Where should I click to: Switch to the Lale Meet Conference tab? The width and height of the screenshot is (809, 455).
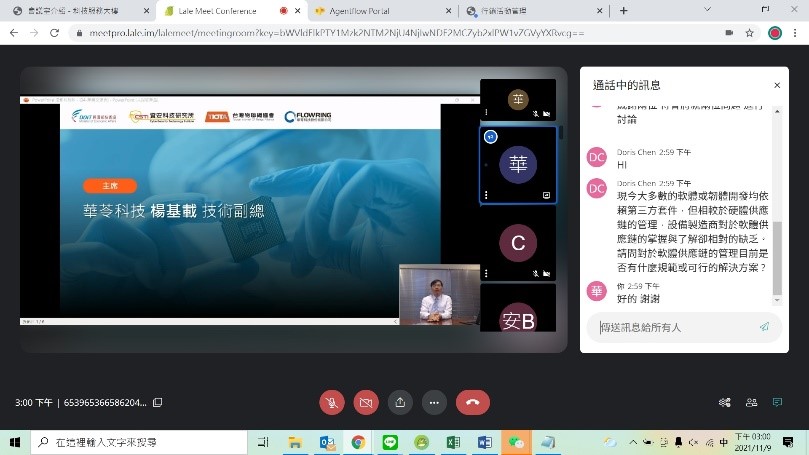click(232, 11)
